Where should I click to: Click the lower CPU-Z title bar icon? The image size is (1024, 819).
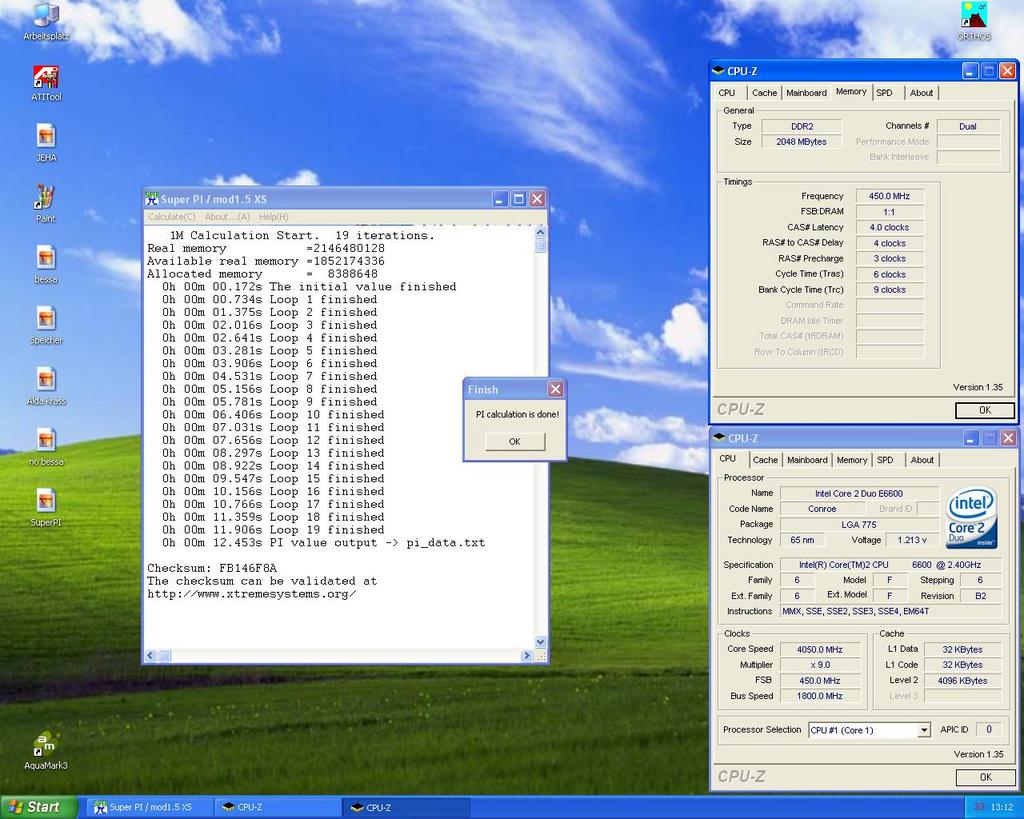point(719,438)
